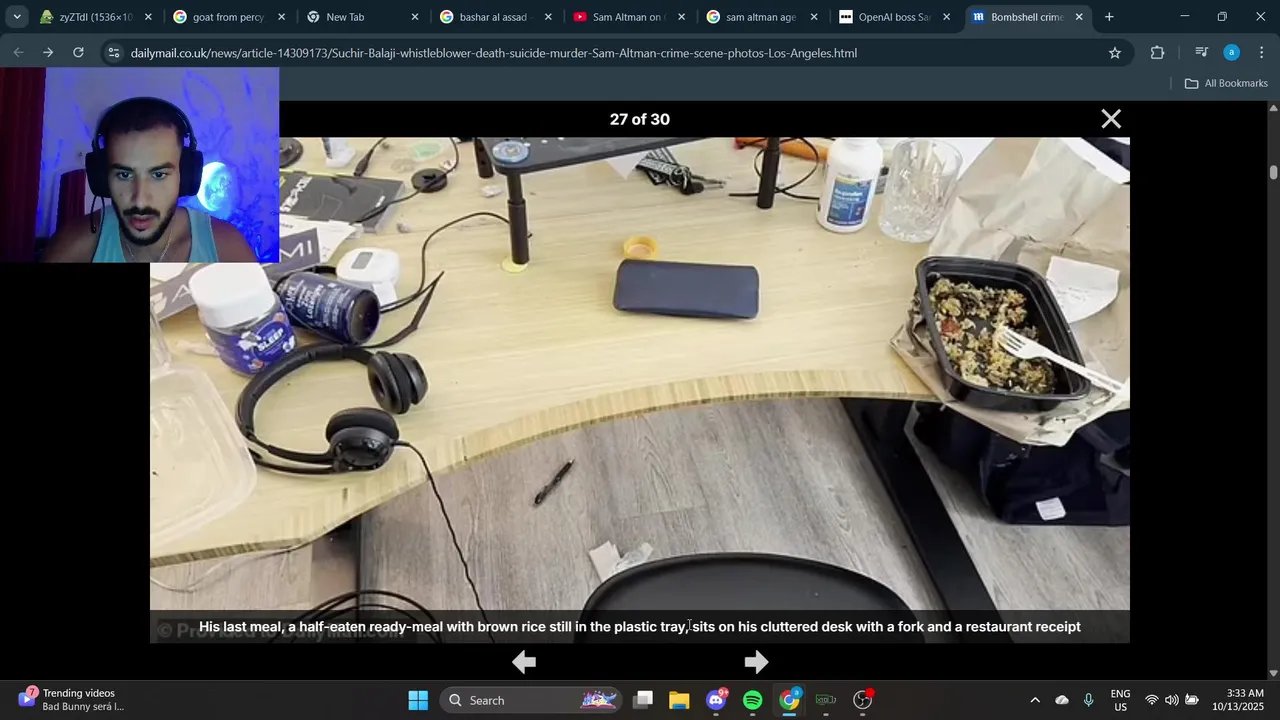The height and width of the screenshot is (720, 1280).
Task: Open Discord from the taskbar
Action: click(716, 700)
